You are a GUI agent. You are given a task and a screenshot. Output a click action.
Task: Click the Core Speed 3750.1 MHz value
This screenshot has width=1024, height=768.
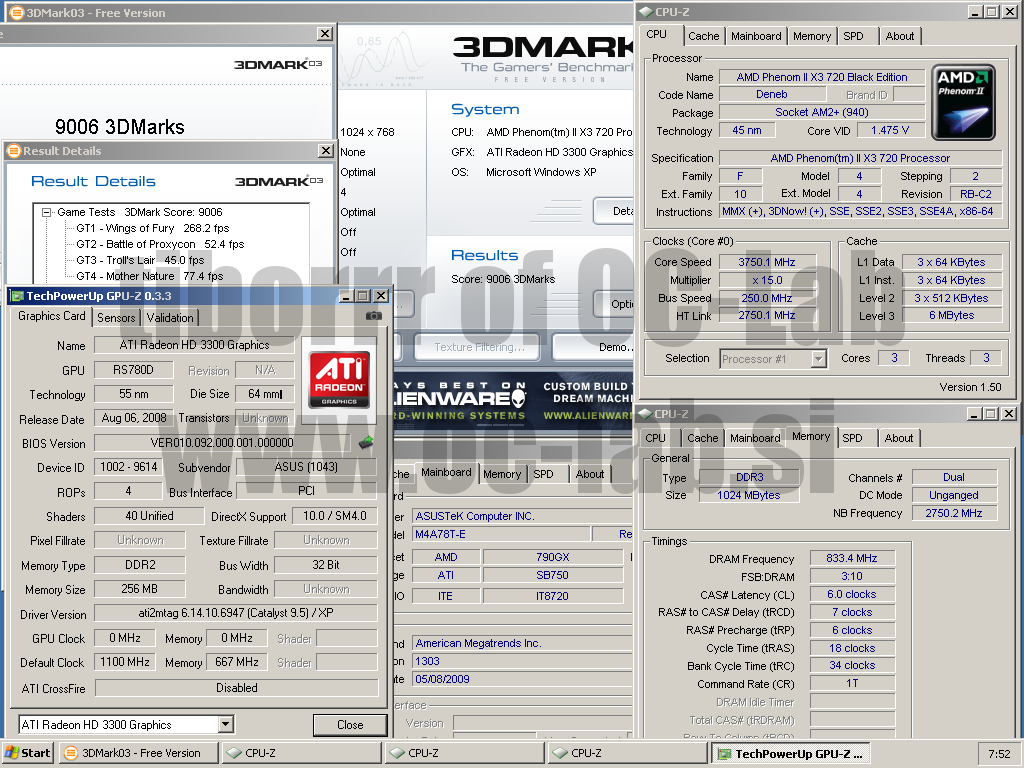tap(767, 262)
